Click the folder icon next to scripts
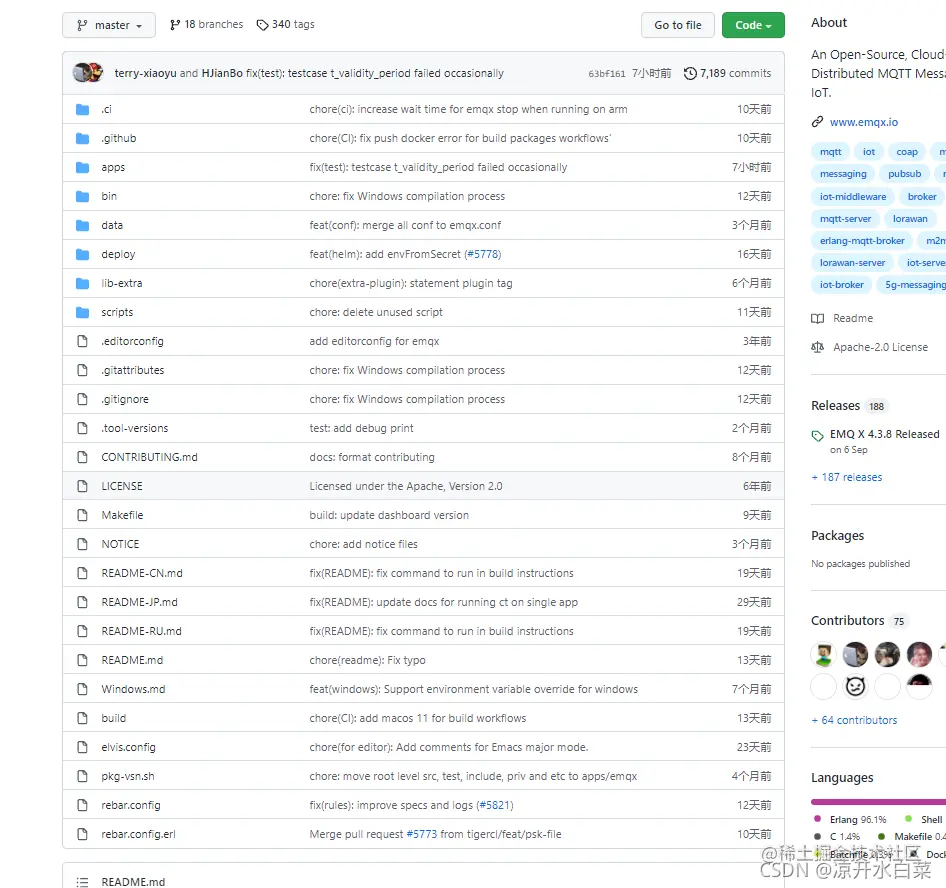The height and width of the screenshot is (888, 946). tap(83, 312)
